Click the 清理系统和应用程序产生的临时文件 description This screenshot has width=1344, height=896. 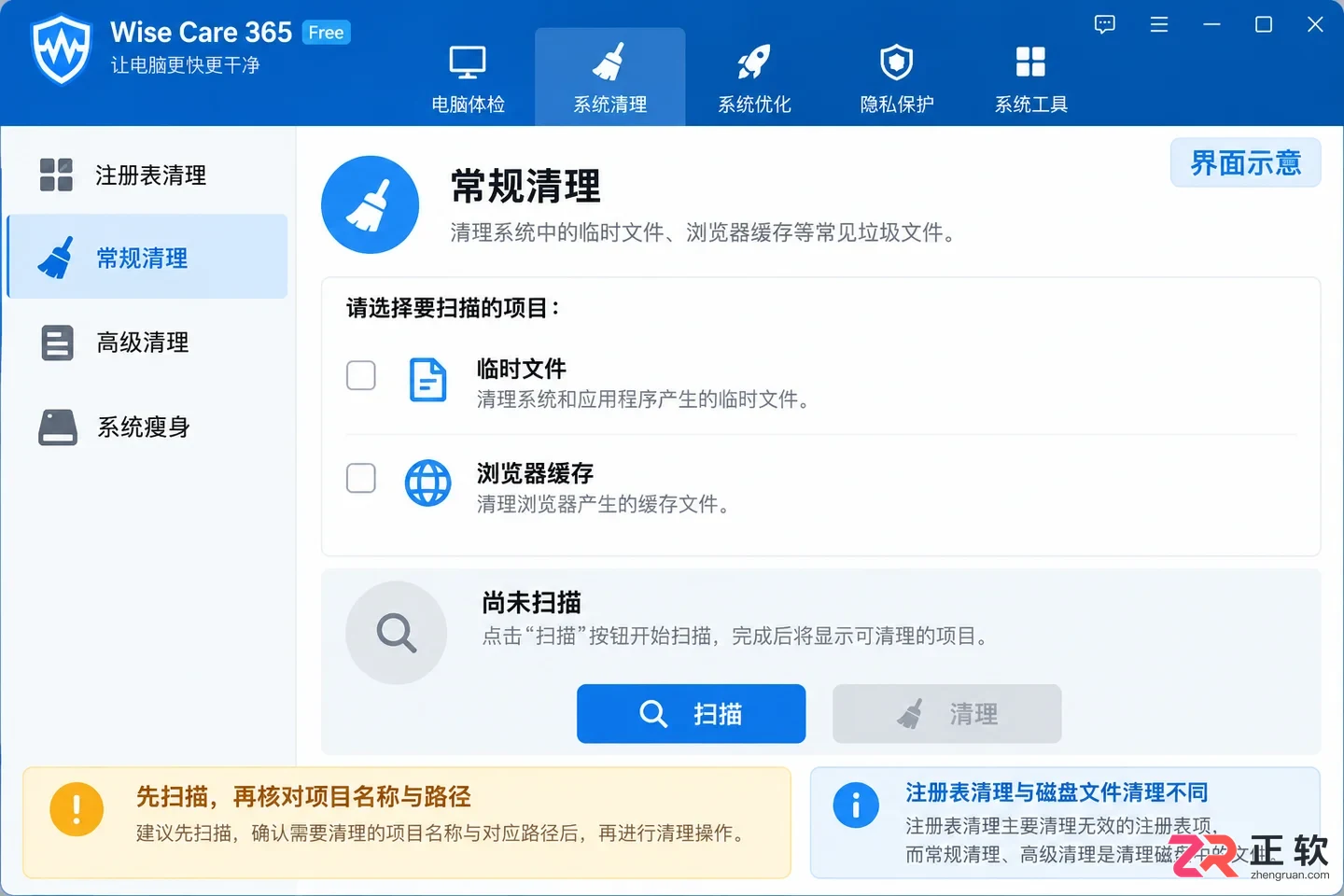coord(644,399)
